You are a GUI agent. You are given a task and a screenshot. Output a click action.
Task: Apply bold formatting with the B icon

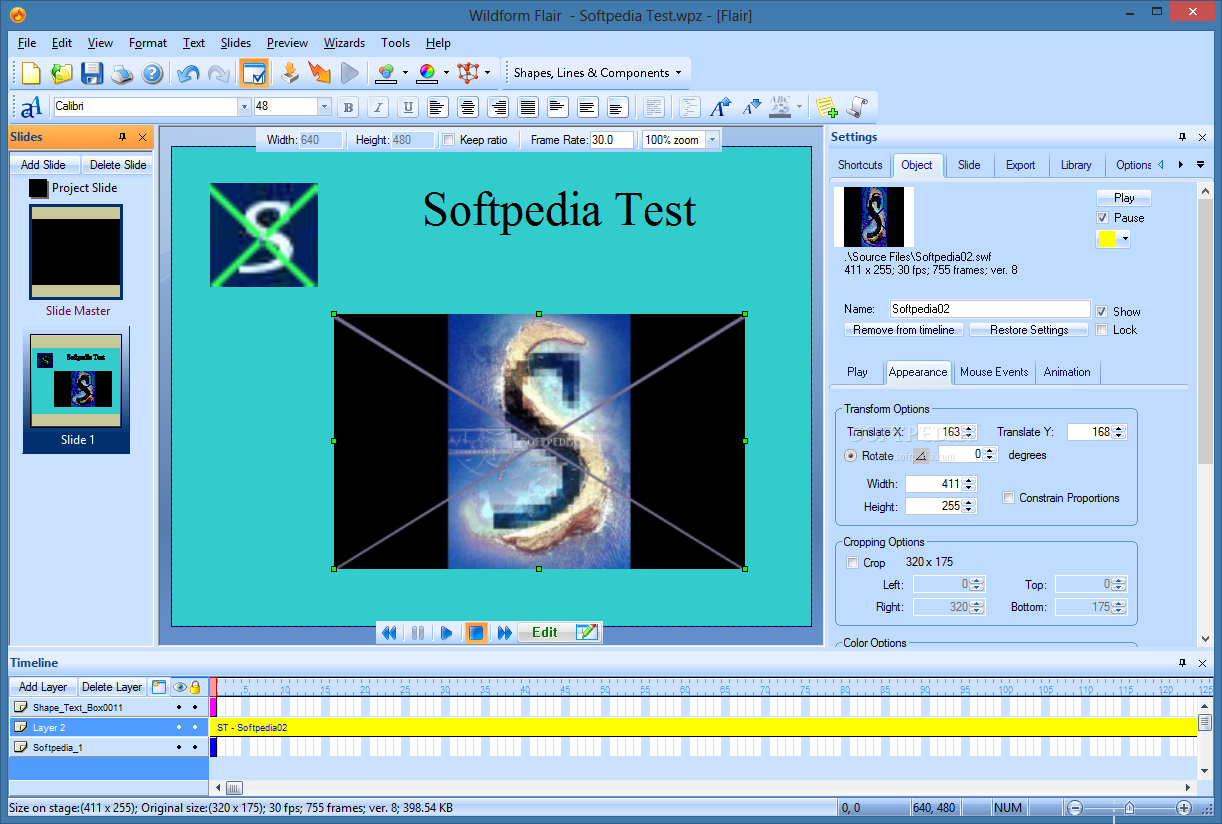point(348,107)
